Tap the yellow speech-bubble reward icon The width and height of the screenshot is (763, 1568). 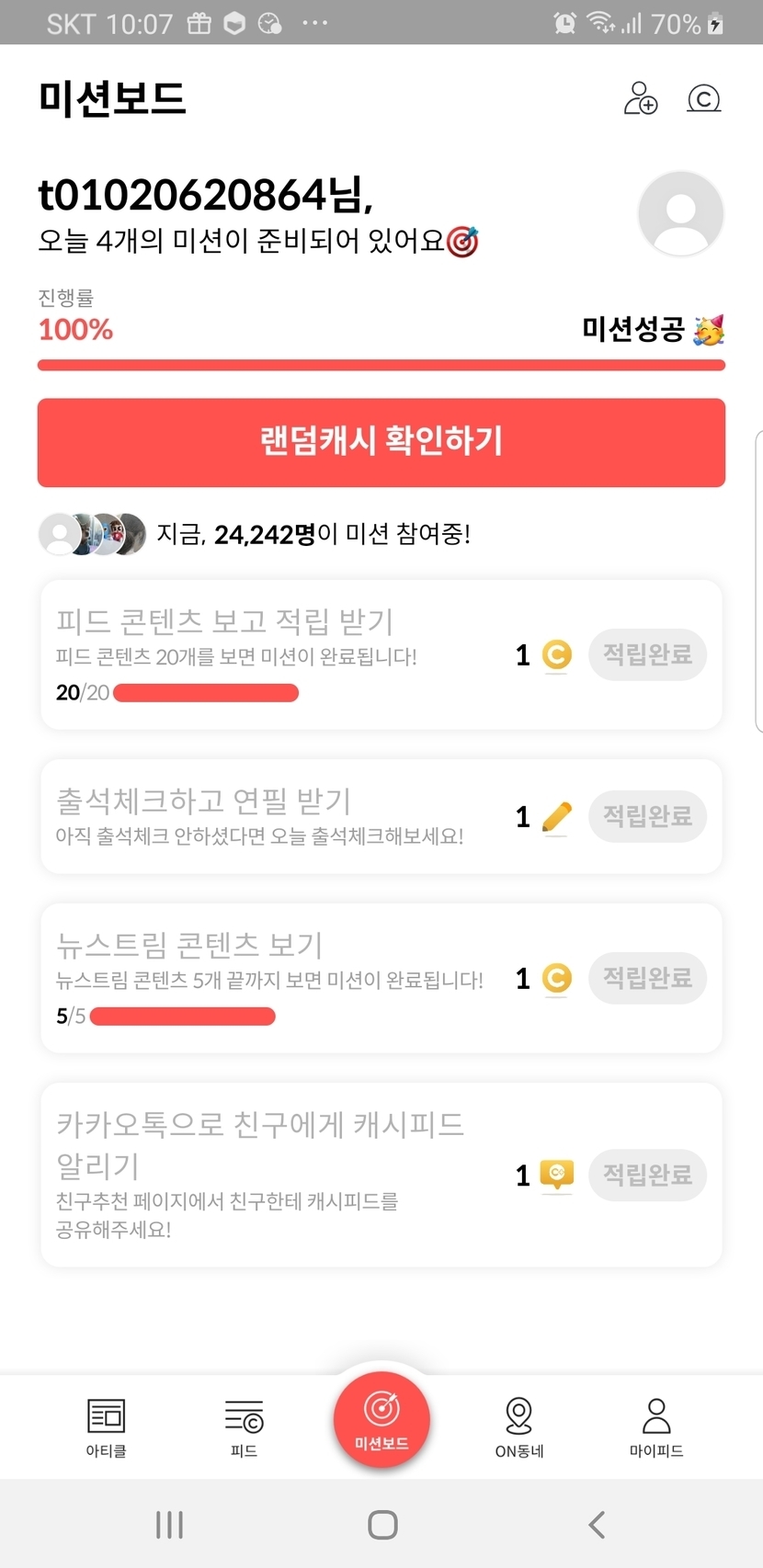[556, 1174]
